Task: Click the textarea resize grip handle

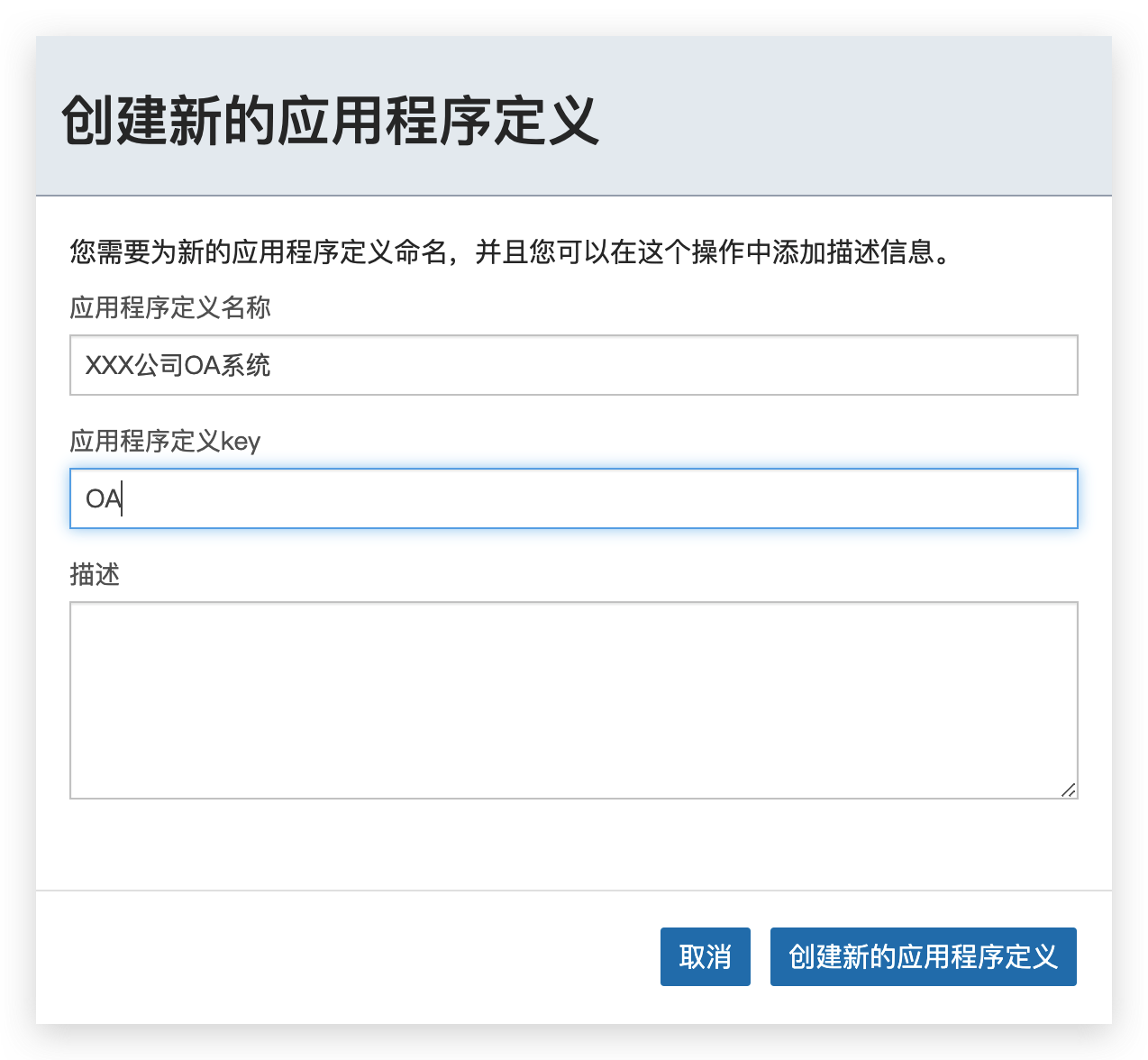Action: click(1071, 790)
